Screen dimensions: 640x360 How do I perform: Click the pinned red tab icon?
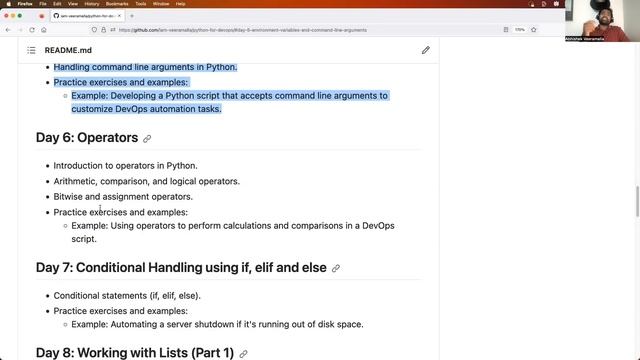coord(41,16)
